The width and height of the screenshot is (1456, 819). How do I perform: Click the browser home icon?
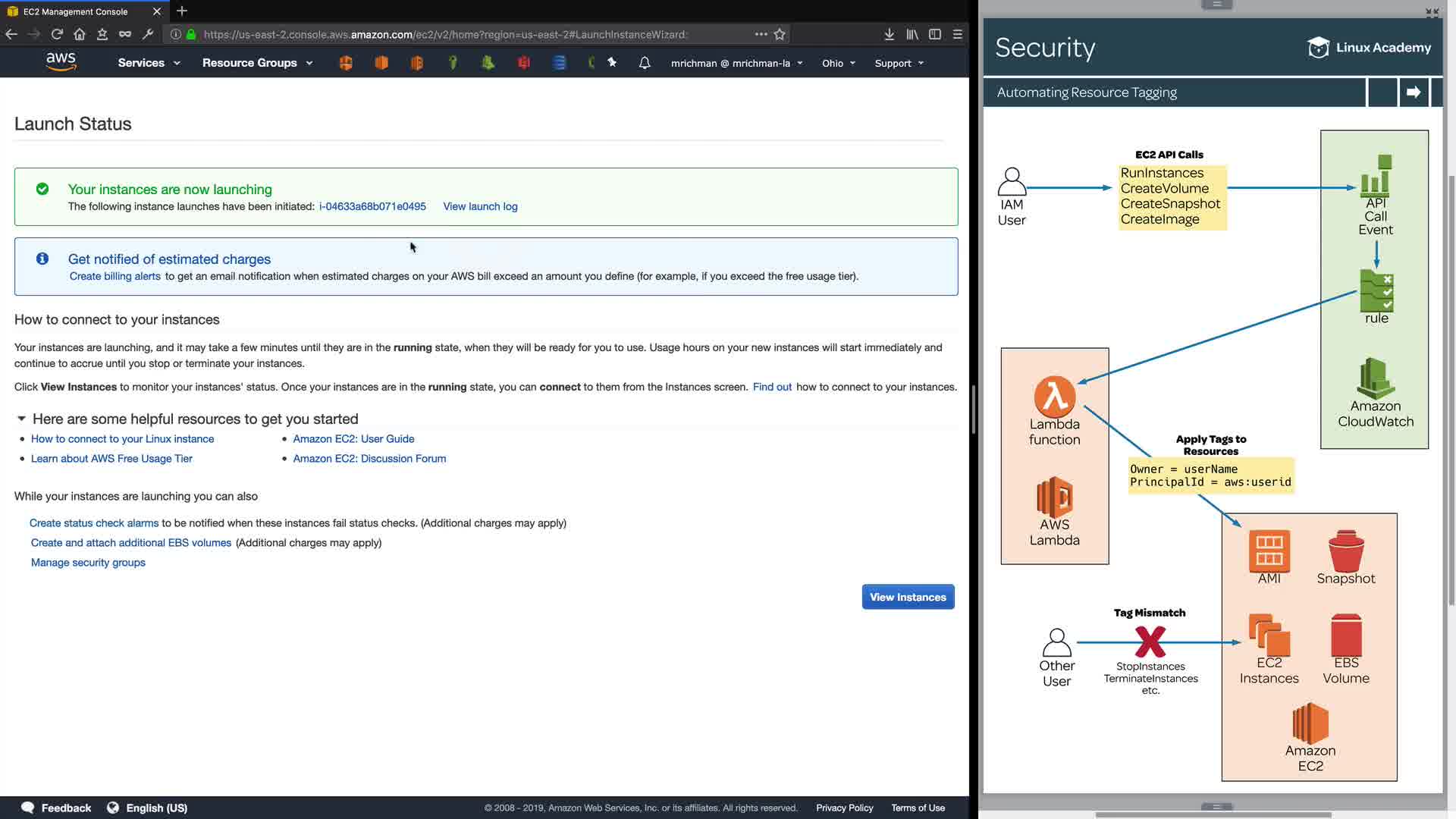(80, 34)
